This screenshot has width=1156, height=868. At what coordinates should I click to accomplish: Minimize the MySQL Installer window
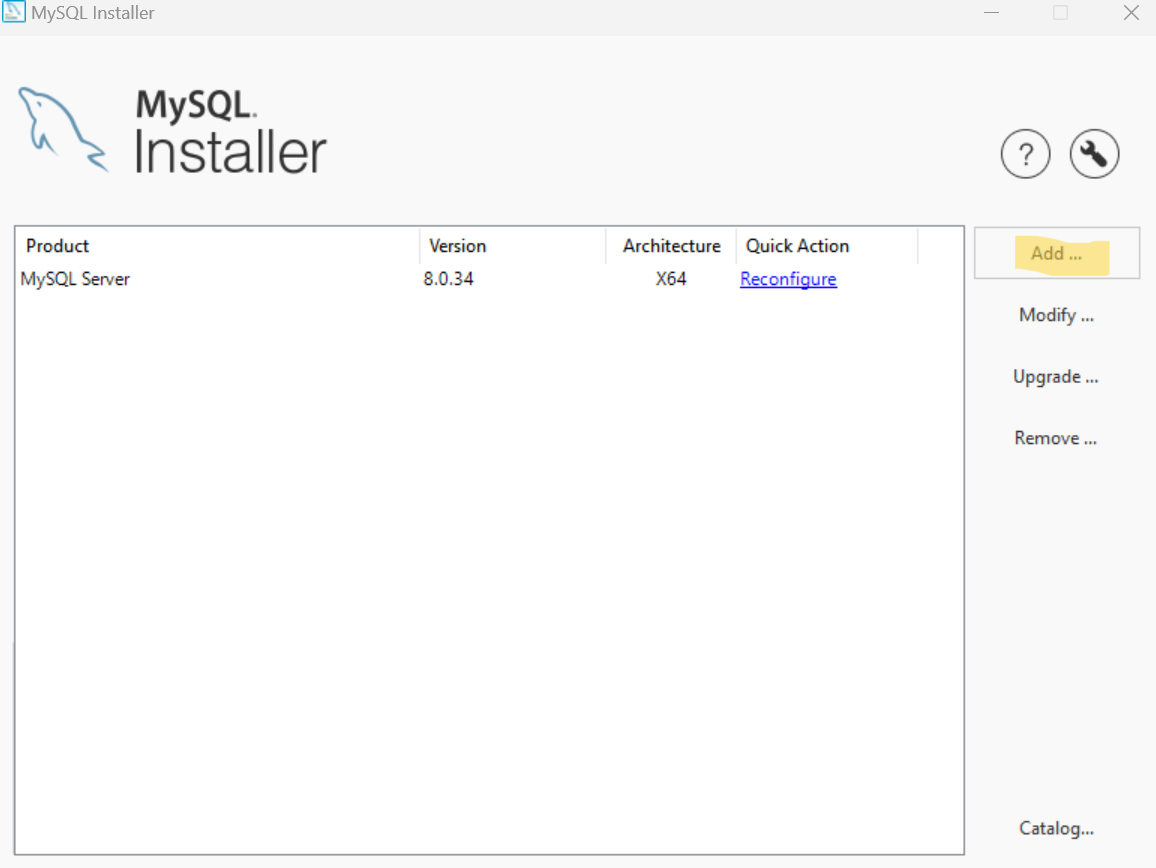[992, 13]
